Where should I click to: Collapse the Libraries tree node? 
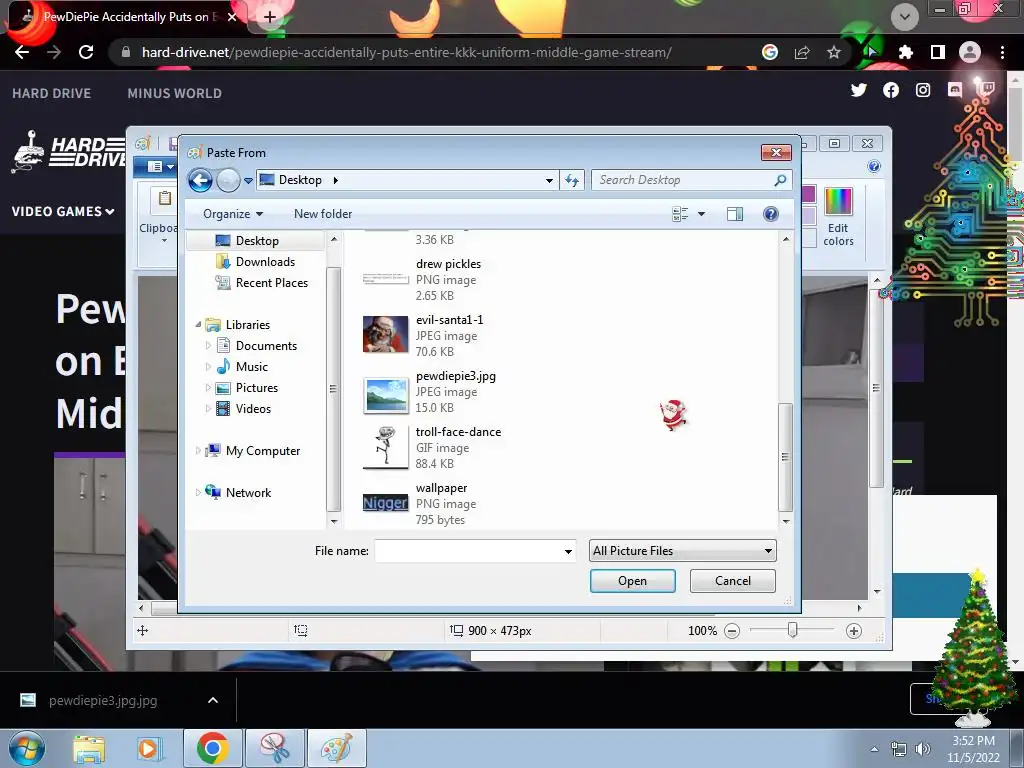pyautogui.click(x=198, y=325)
